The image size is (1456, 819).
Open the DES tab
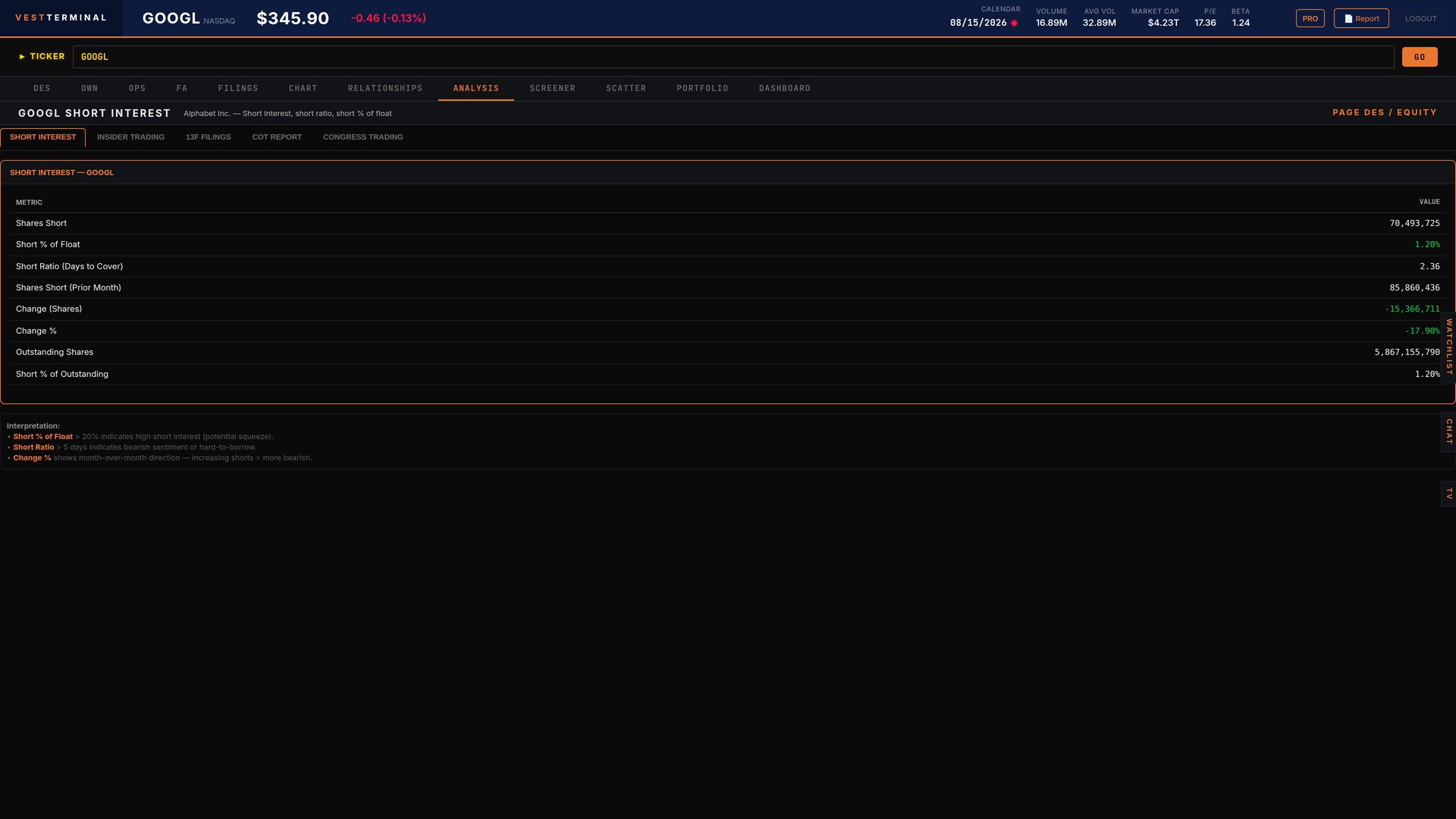(42, 89)
